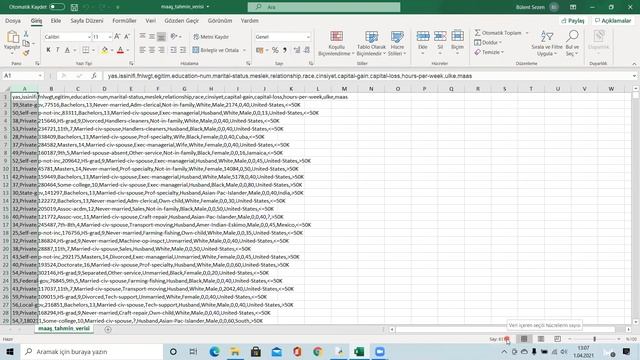This screenshot has width=640, height=360.
Task: Toggle bold formatting K button
Action: click(48, 50)
